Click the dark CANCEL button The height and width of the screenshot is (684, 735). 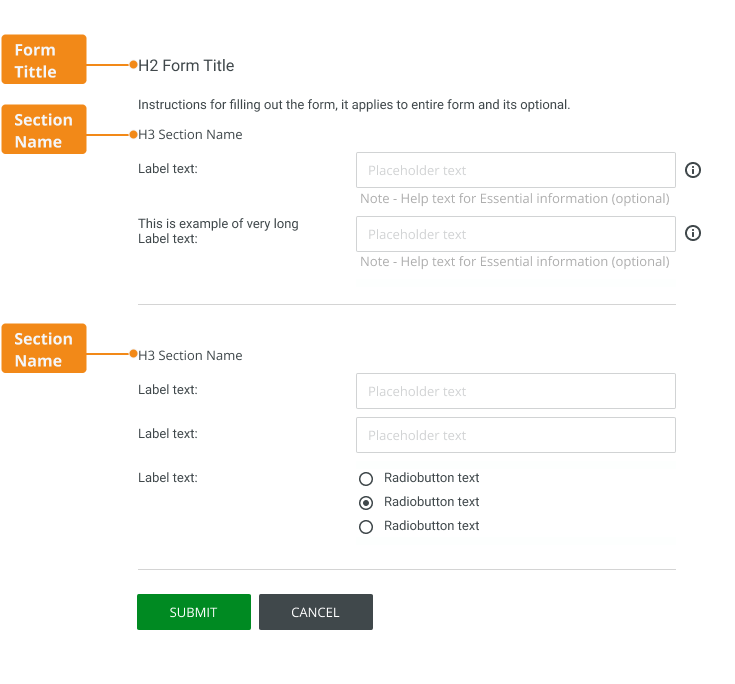click(x=315, y=612)
